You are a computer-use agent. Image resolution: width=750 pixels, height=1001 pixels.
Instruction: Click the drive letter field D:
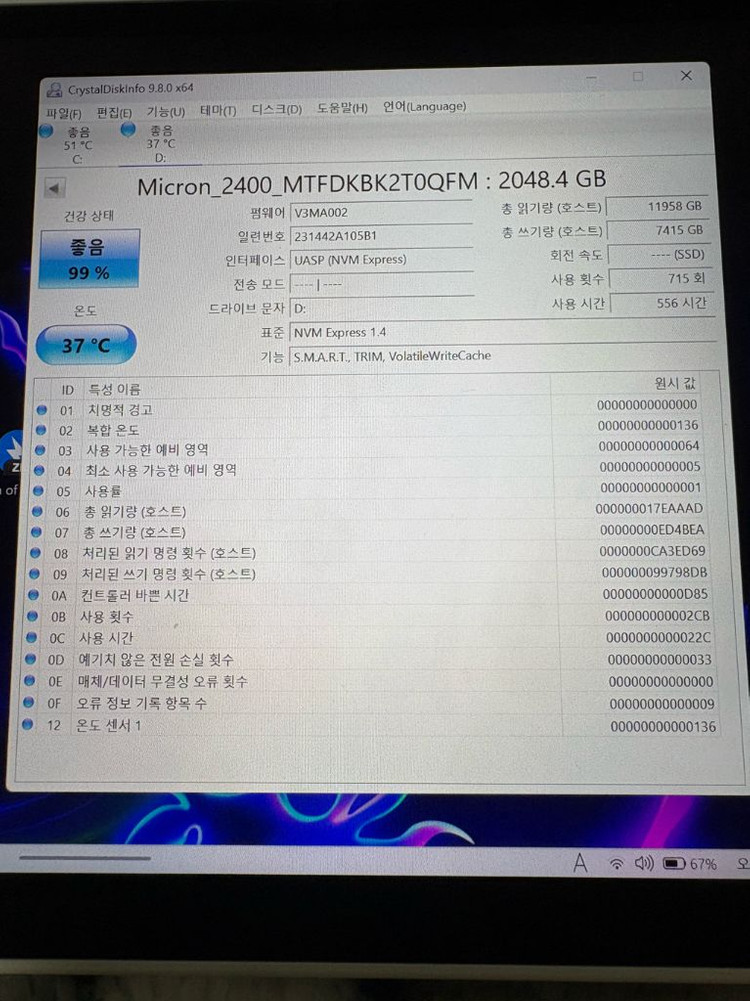tap(382, 308)
